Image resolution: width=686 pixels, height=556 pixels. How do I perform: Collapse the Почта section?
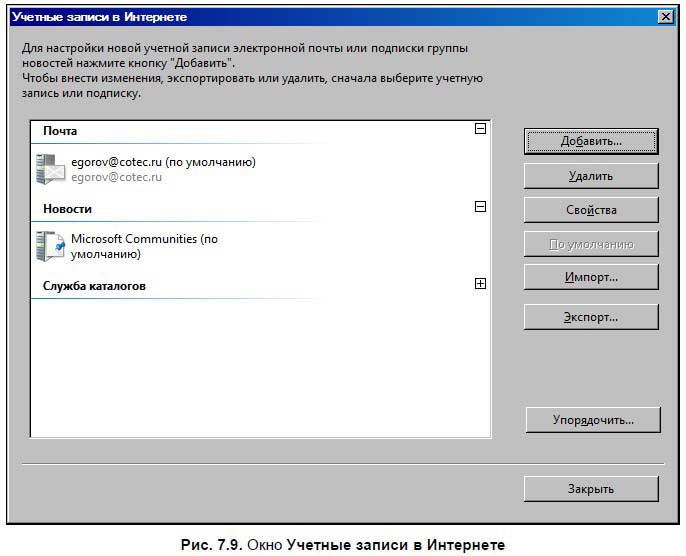(x=480, y=129)
